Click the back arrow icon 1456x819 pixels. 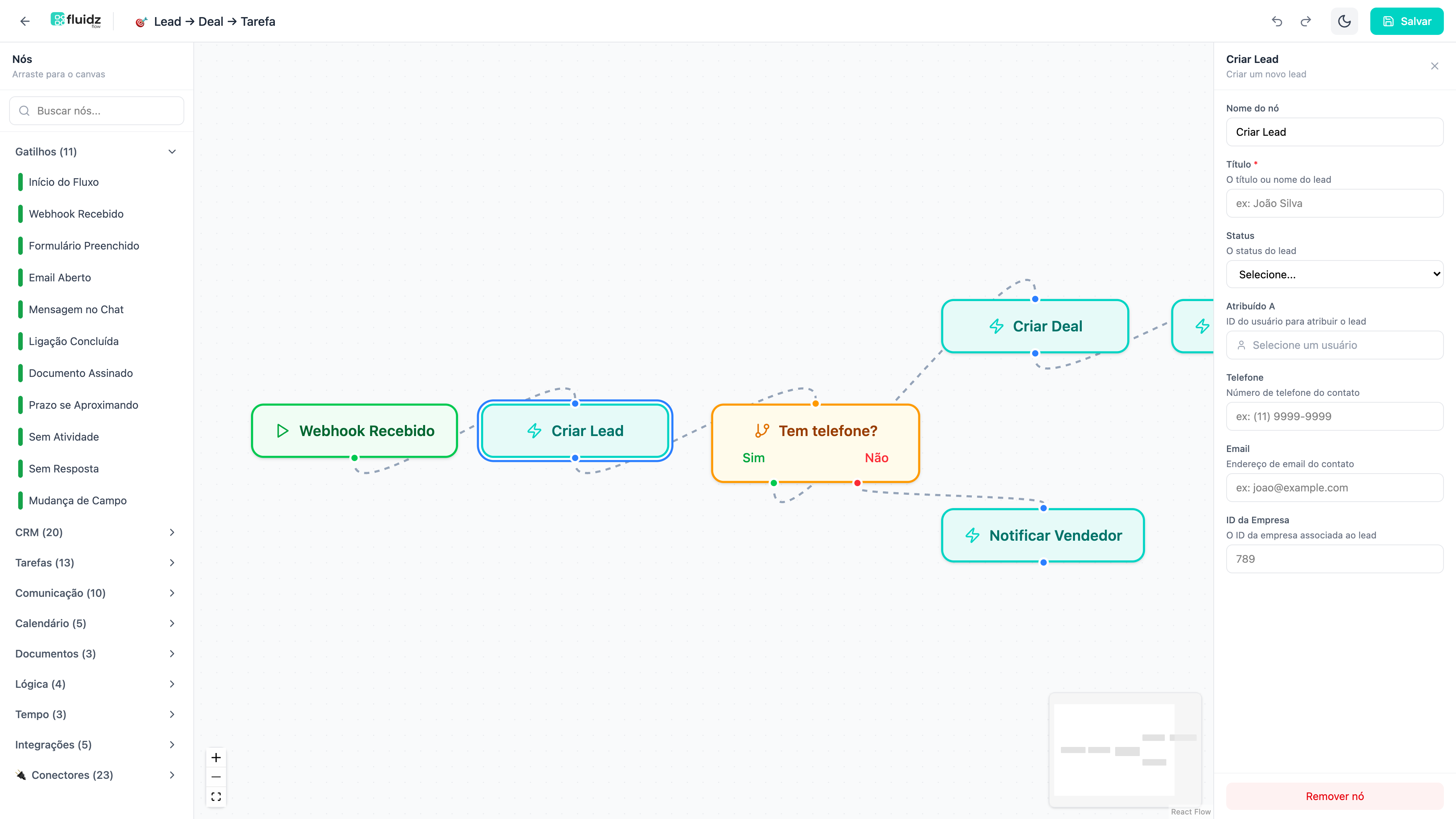(24, 22)
